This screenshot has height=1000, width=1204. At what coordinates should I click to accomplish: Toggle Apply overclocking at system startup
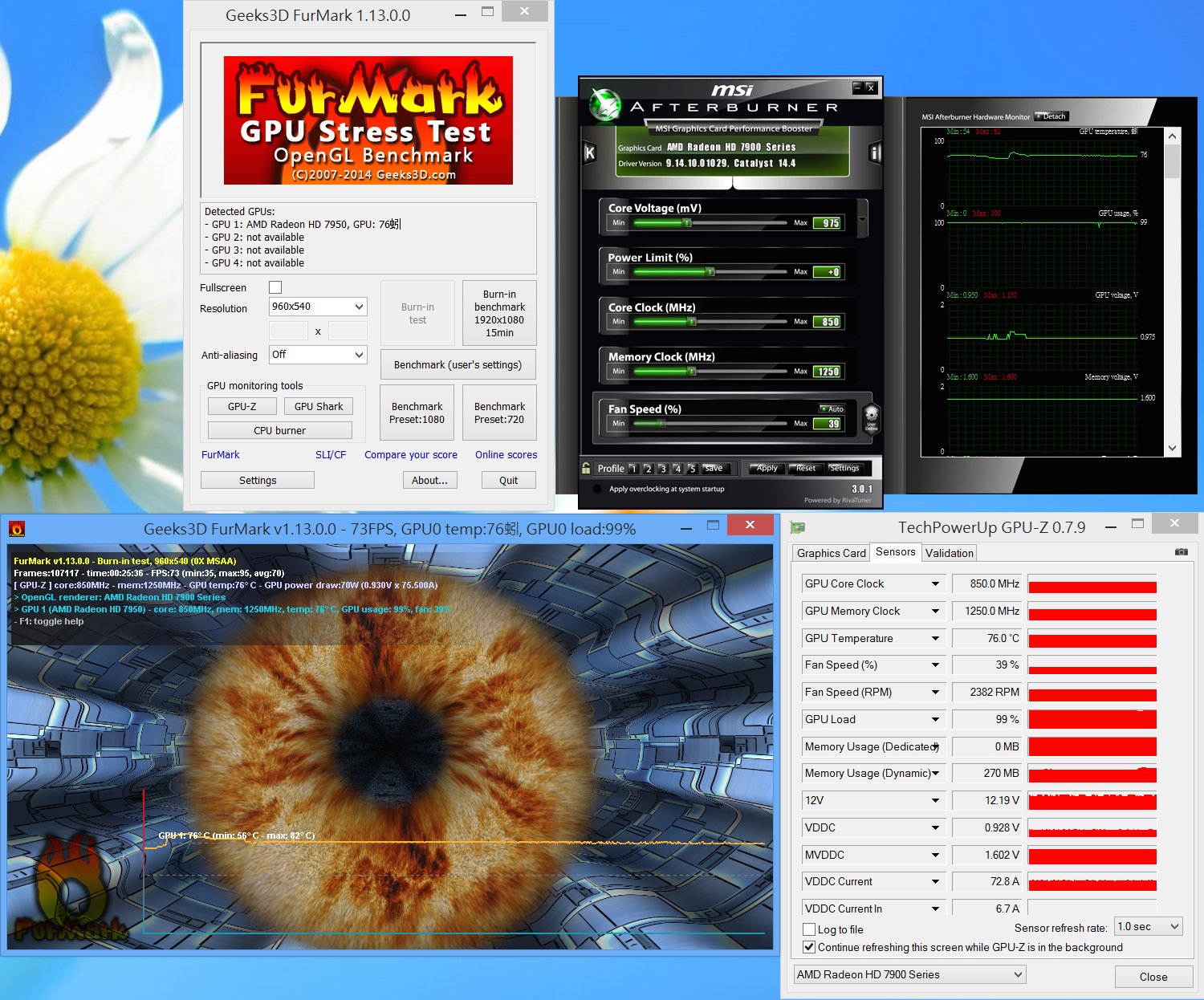[x=597, y=489]
